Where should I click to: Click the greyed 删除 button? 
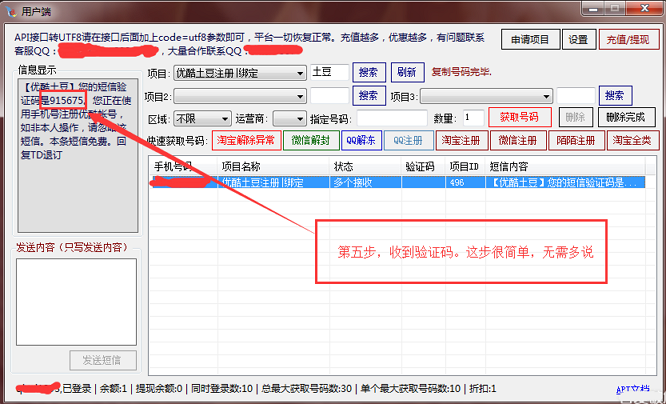coord(576,117)
